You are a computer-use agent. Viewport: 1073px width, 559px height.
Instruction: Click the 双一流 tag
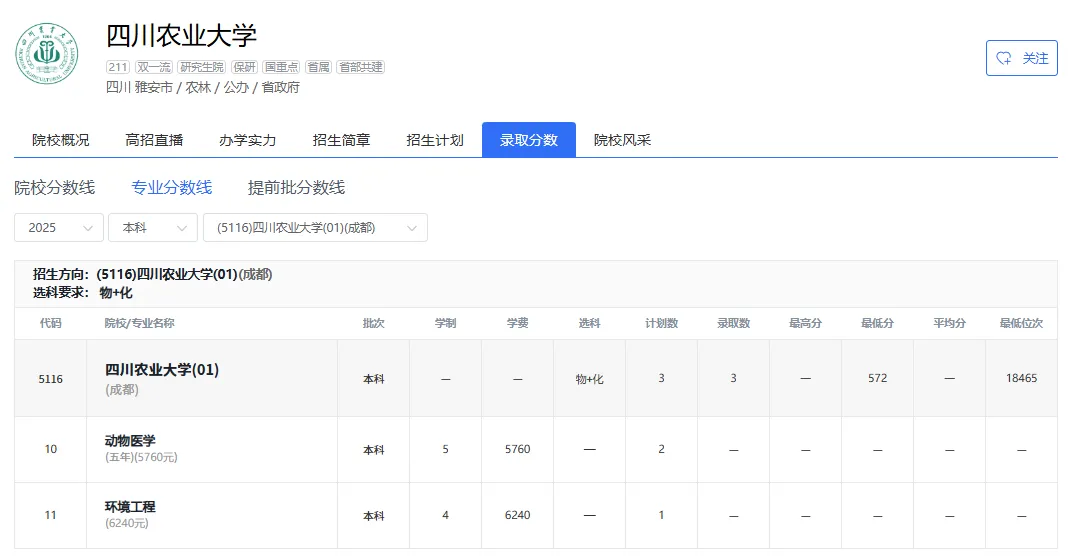pyautogui.click(x=153, y=67)
